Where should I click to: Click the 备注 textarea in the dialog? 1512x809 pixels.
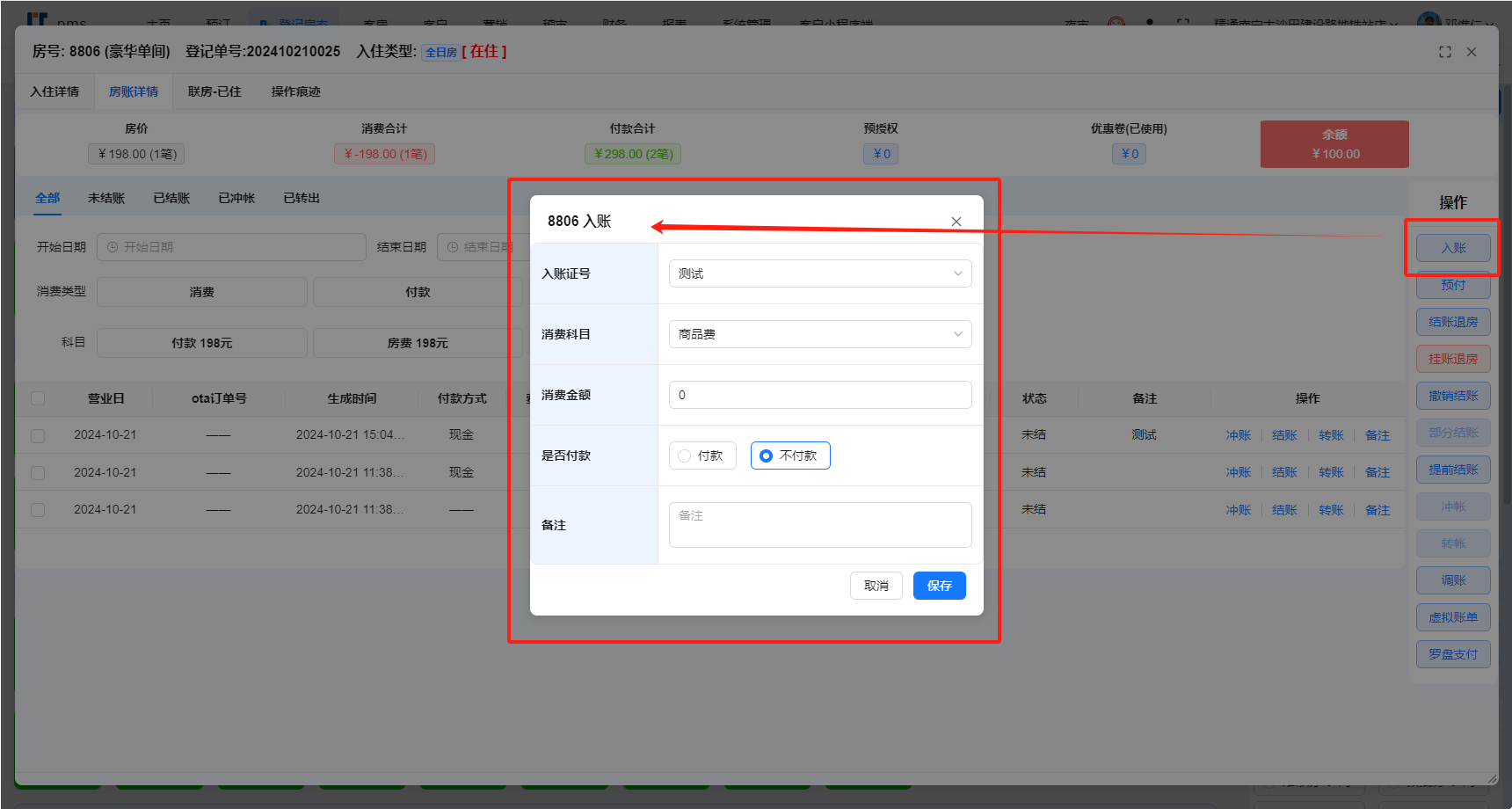click(819, 525)
